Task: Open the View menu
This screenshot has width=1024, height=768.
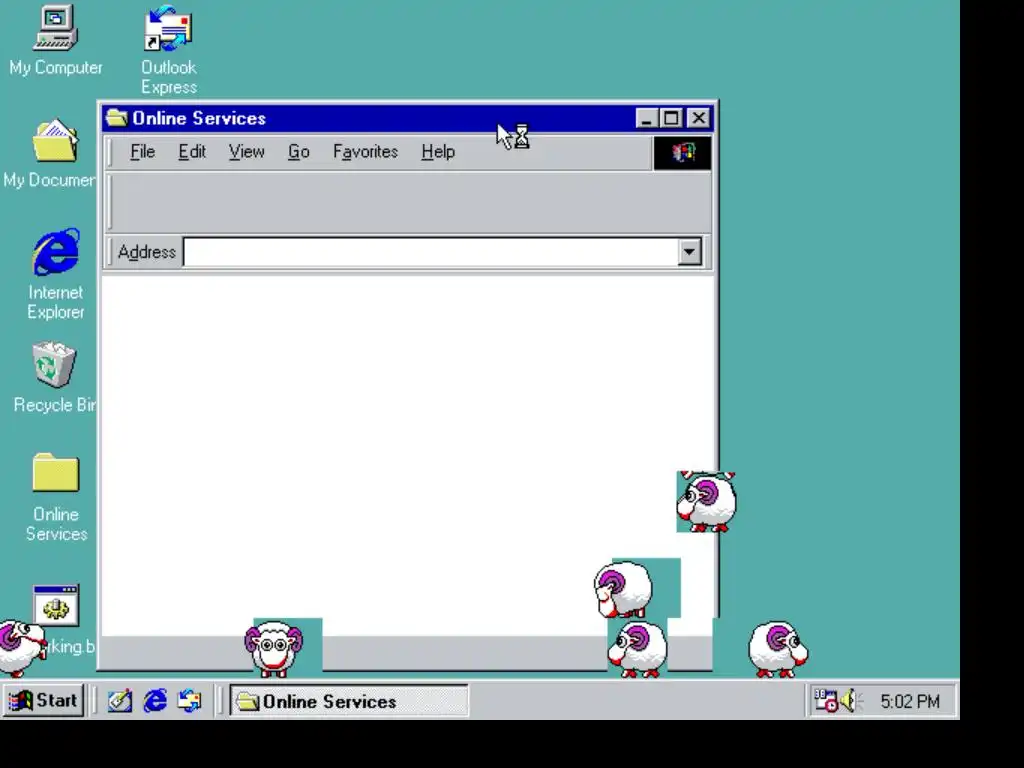Action: point(246,152)
